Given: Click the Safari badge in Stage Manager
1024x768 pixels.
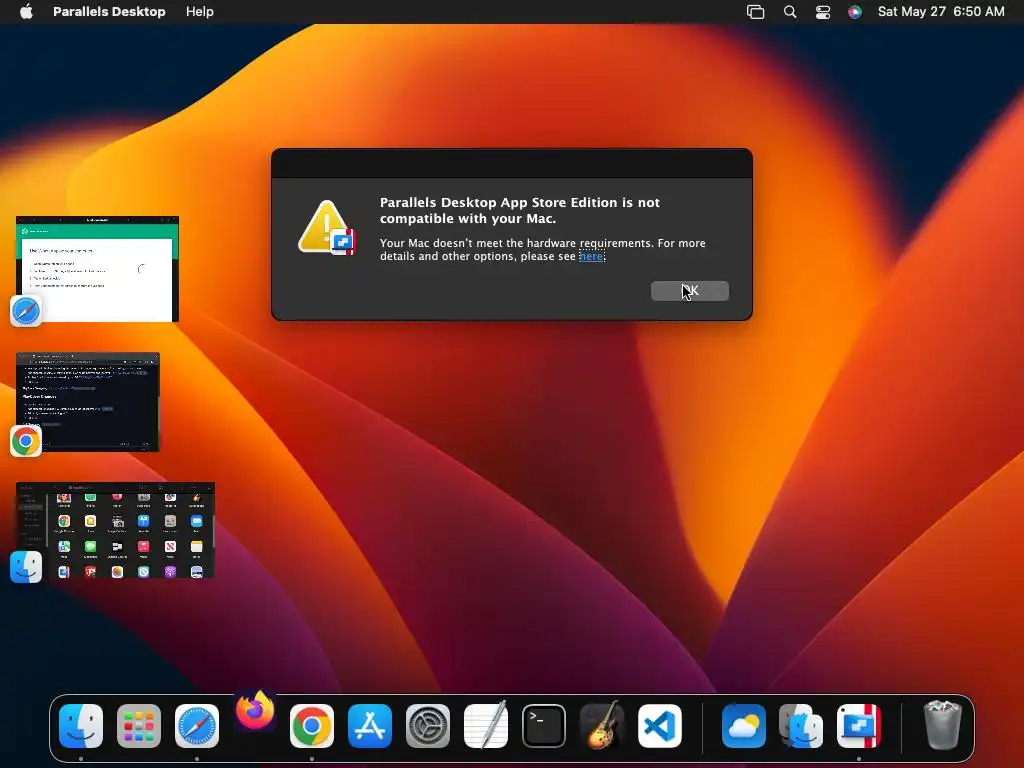Looking at the screenshot, I should pos(26,311).
